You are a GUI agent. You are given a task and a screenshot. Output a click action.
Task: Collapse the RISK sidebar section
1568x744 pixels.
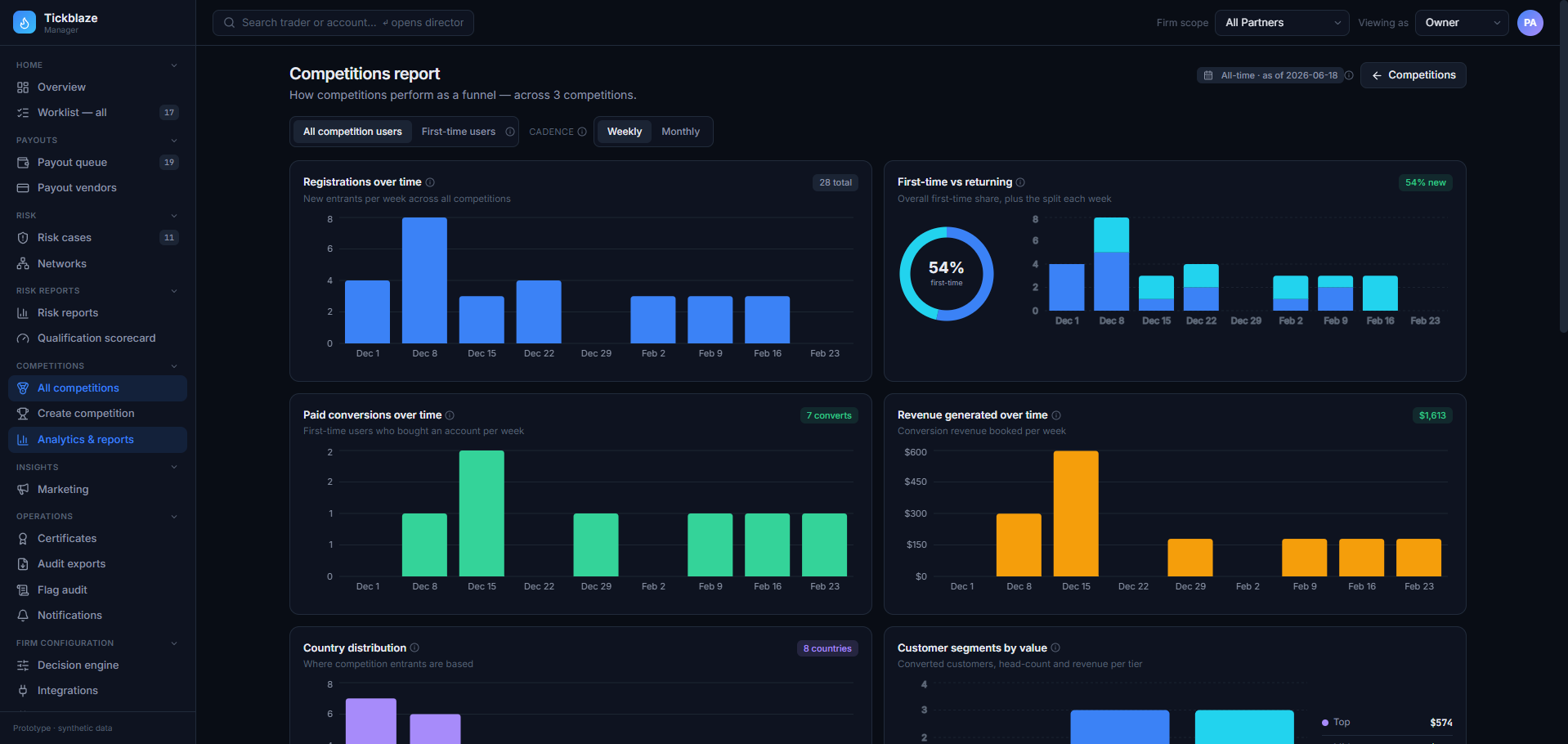tap(174, 216)
